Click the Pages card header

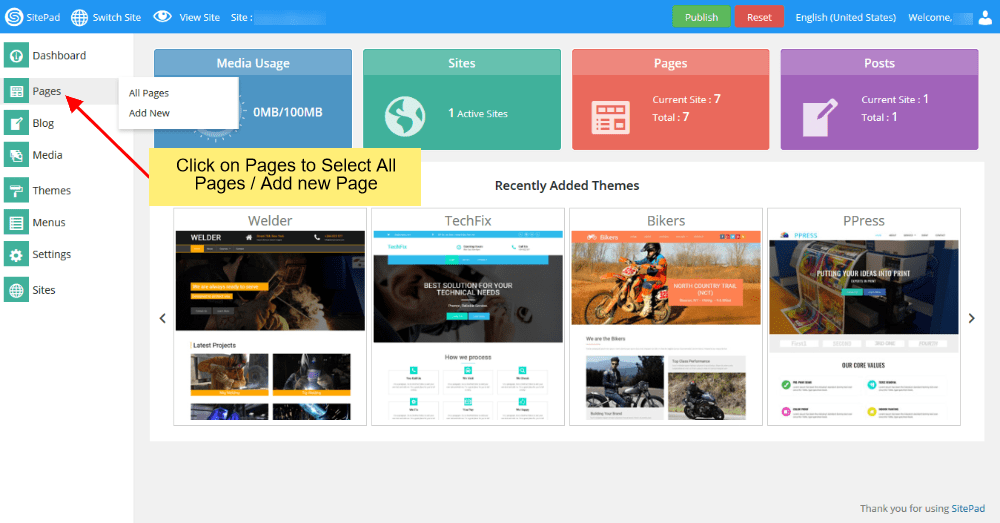pos(670,63)
